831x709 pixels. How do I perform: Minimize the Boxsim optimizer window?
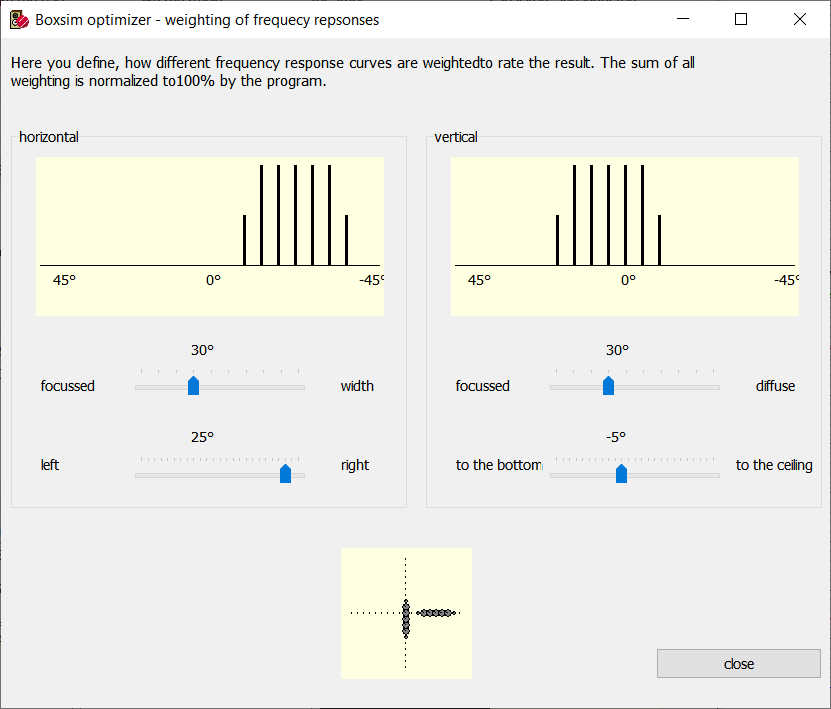tap(684, 19)
